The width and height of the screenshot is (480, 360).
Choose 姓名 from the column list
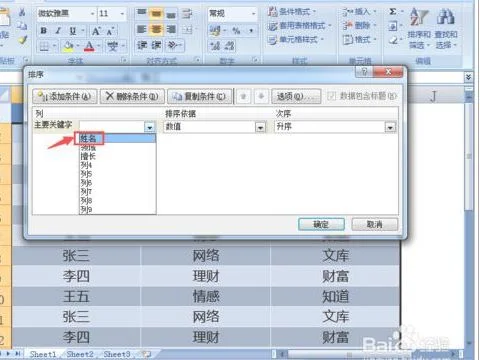tap(117, 138)
